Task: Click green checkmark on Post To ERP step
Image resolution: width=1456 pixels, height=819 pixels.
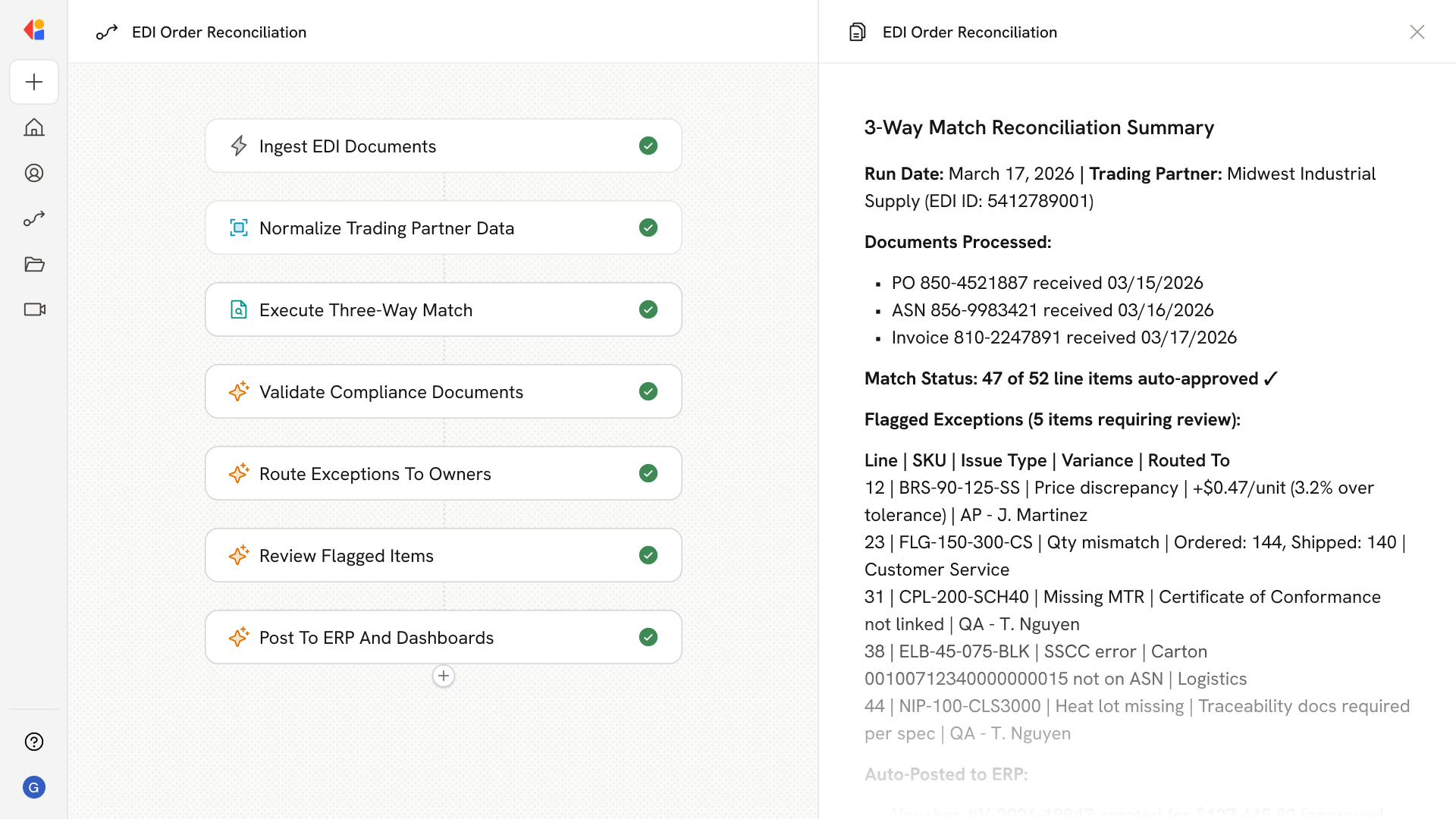Action: click(x=648, y=637)
